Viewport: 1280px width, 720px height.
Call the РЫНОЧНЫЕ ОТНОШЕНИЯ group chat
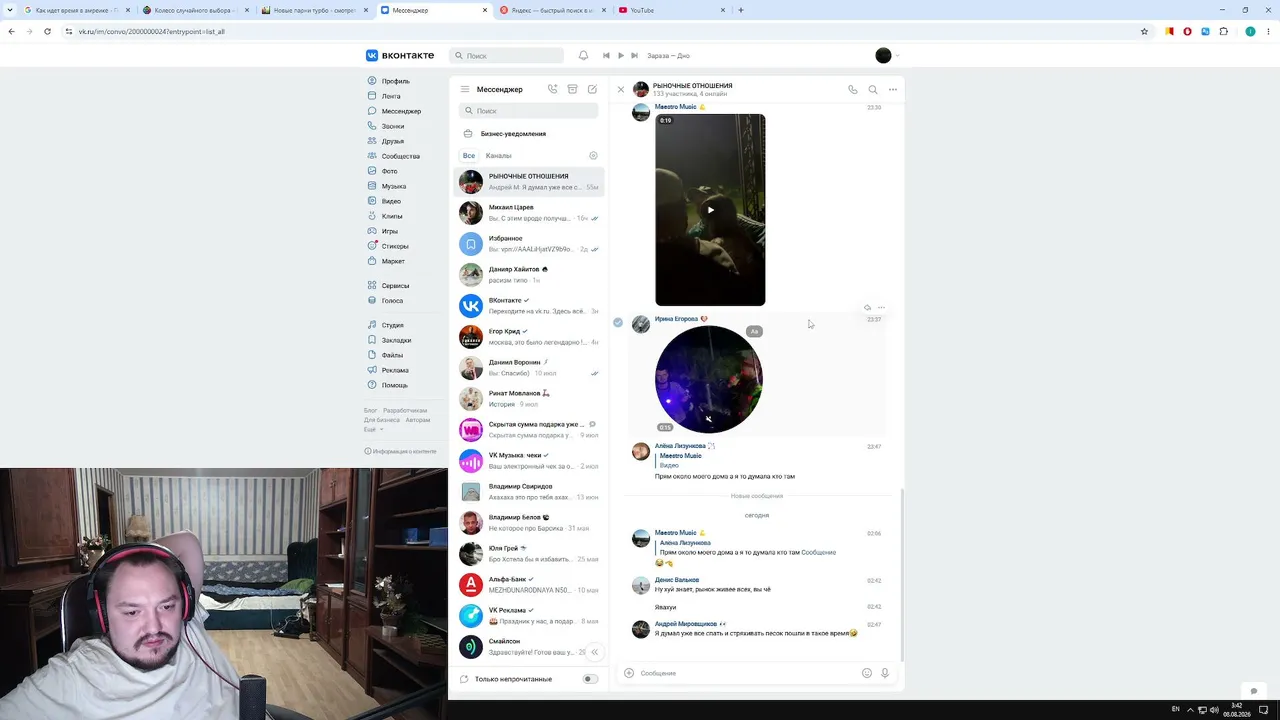pyautogui.click(x=852, y=89)
